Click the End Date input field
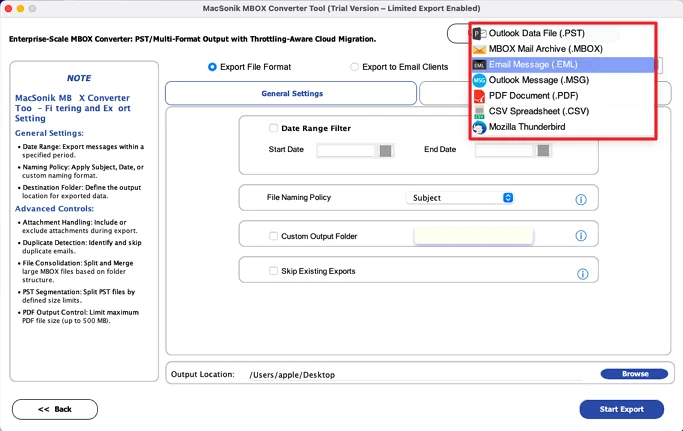The image size is (683, 431). 504,150
